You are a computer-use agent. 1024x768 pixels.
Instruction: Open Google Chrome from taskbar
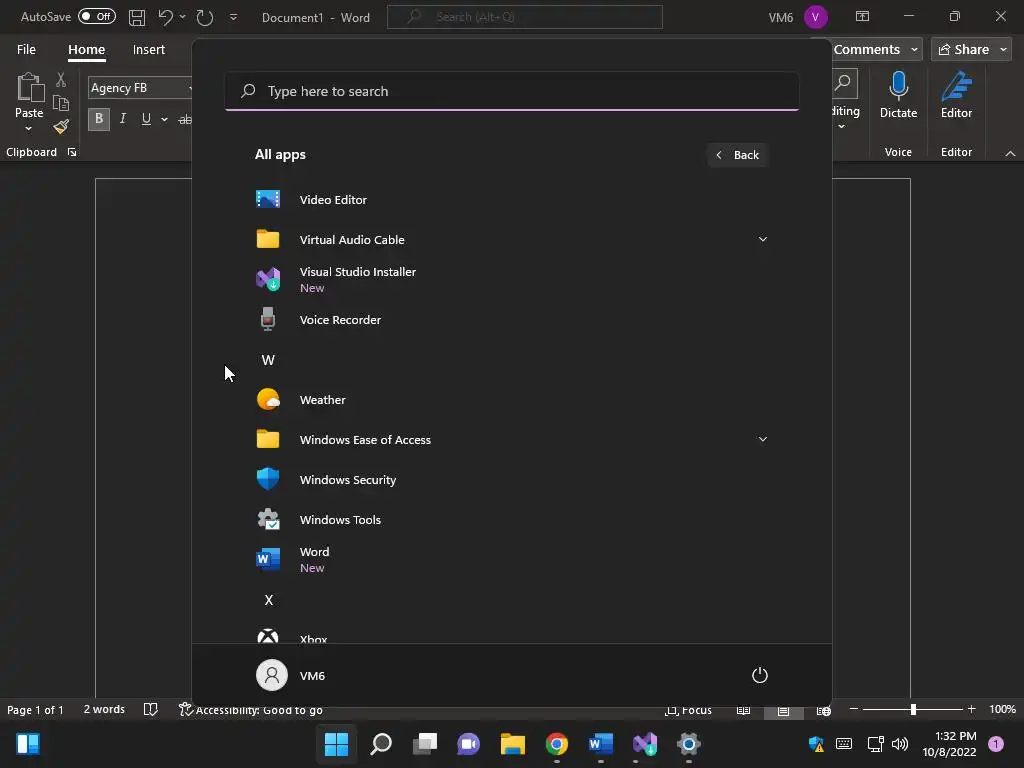click(556, 744)
